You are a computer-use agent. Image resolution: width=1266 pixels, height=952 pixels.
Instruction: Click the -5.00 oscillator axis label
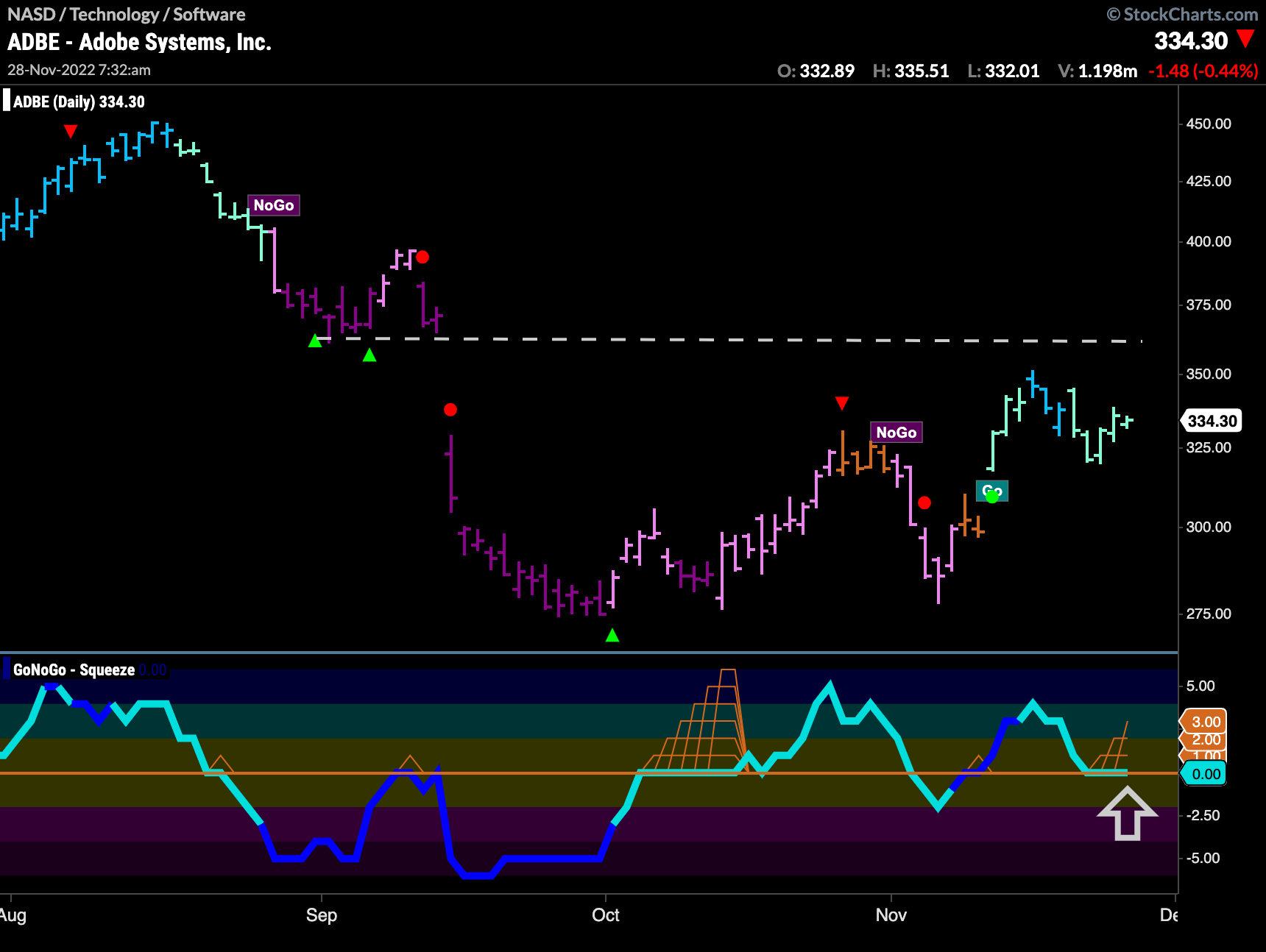1203,858
